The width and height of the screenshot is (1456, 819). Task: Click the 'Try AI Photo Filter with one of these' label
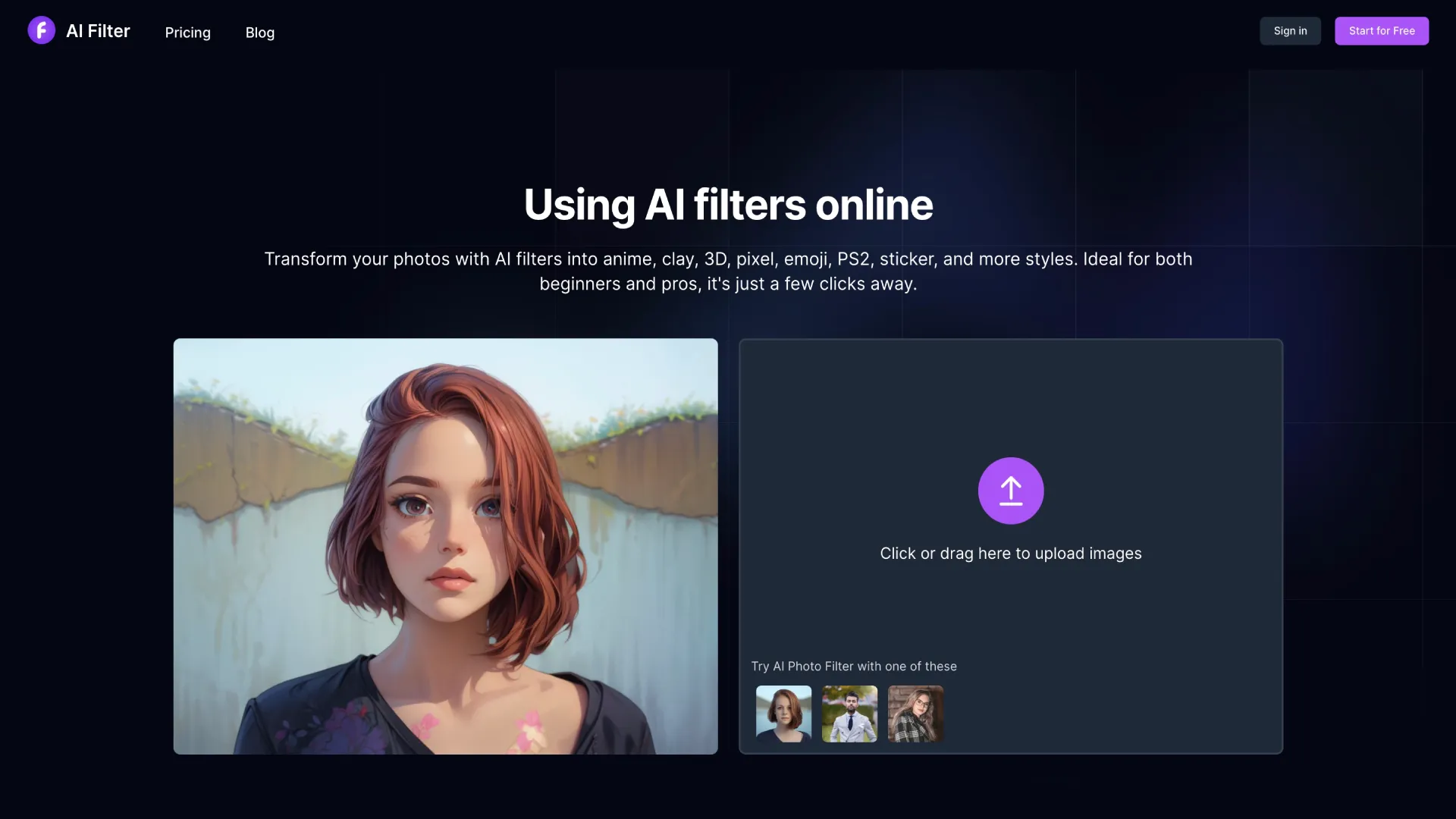(x=854, y=666)
